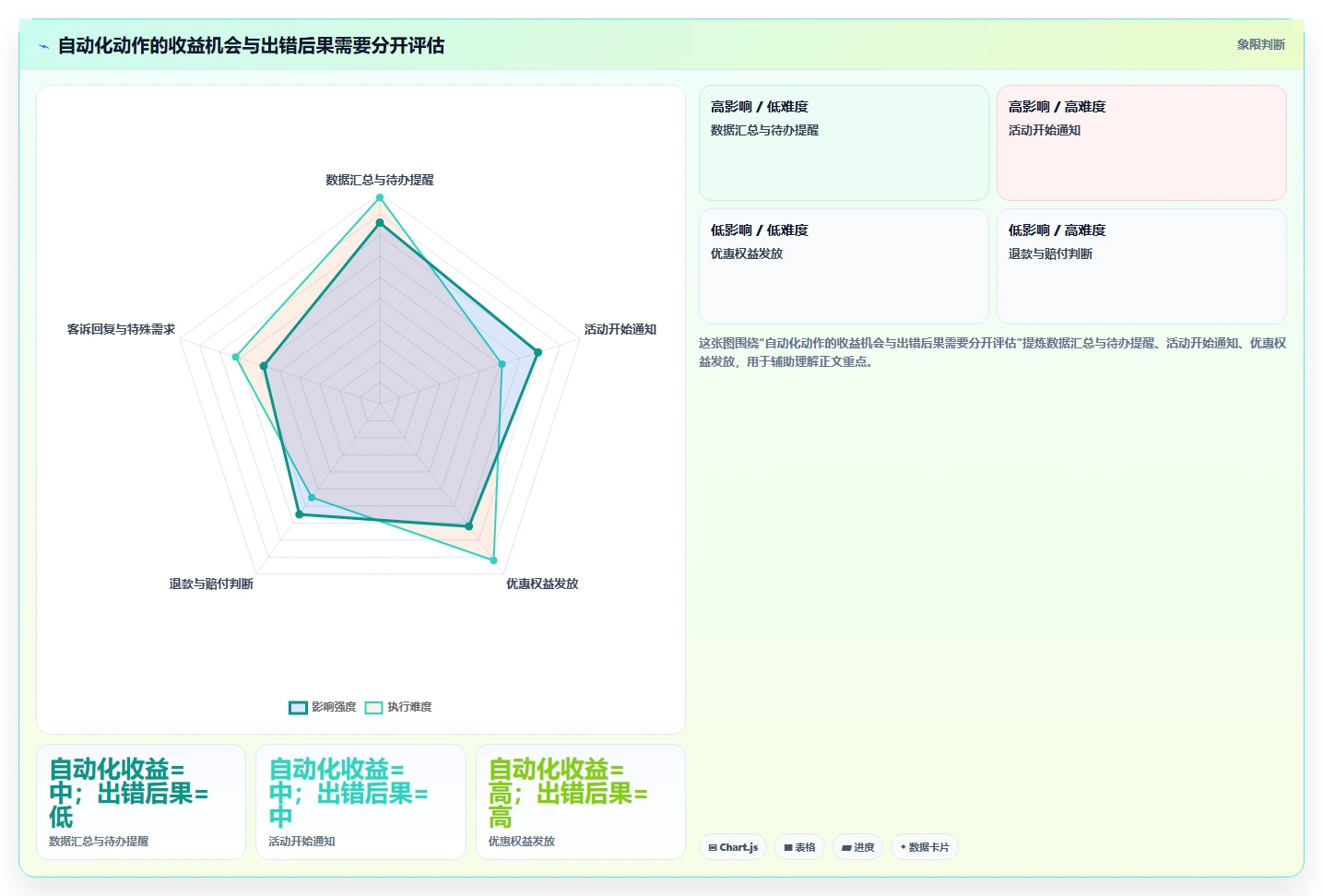This screenshot has height=896, width=1323.
Task: Select the 进度 tag
Action: coord(857,847)
